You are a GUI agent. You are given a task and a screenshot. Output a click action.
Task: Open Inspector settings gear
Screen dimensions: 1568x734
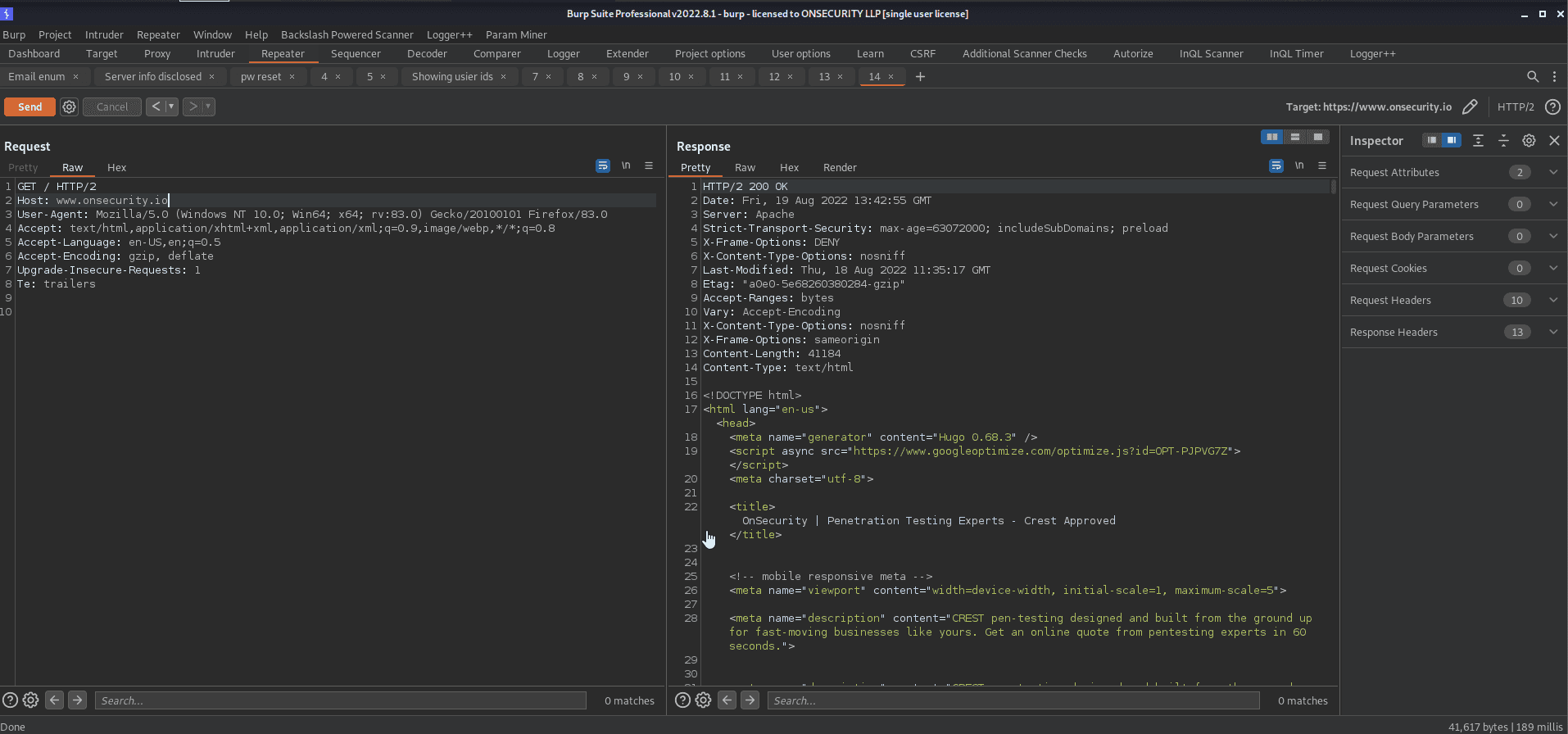click(x=1529, y=141)
